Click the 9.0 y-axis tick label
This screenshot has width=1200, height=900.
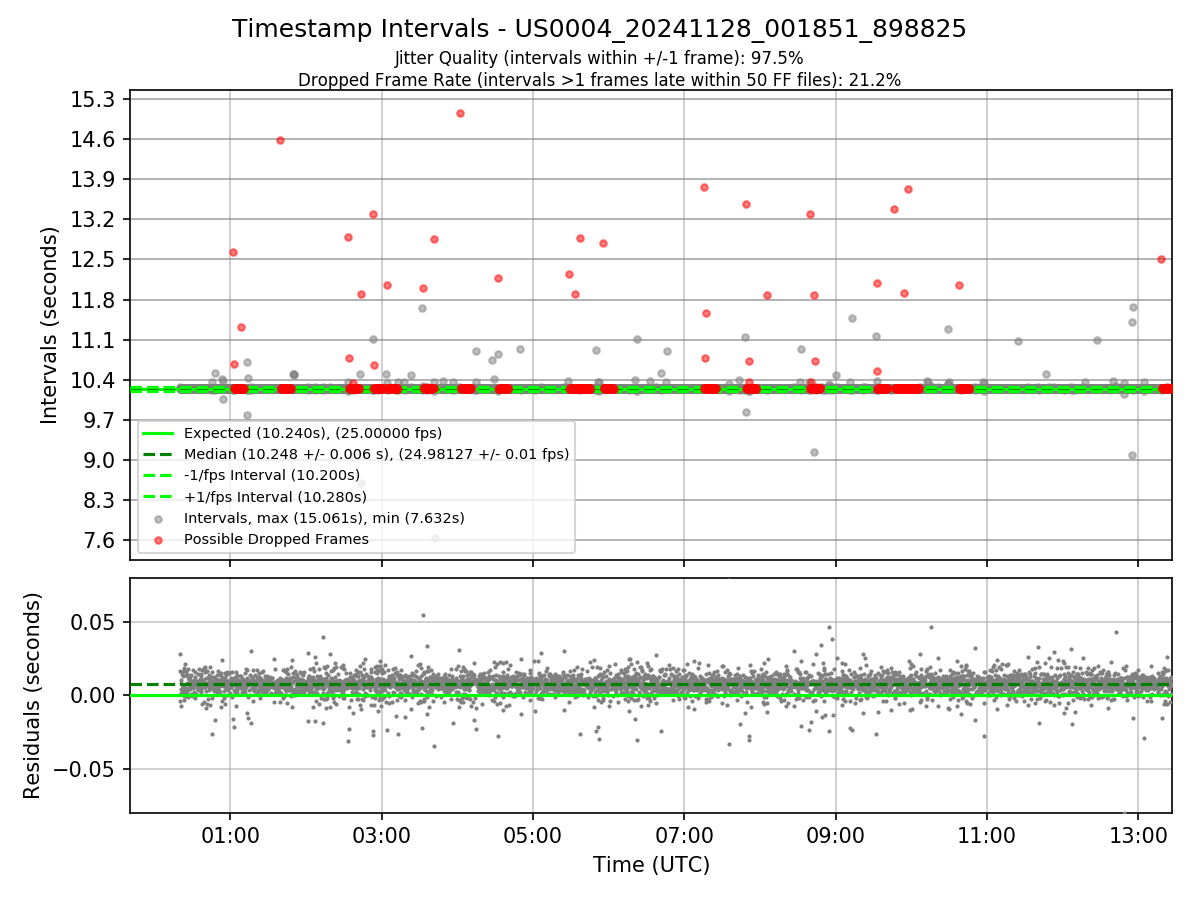[x=101, y=460]
